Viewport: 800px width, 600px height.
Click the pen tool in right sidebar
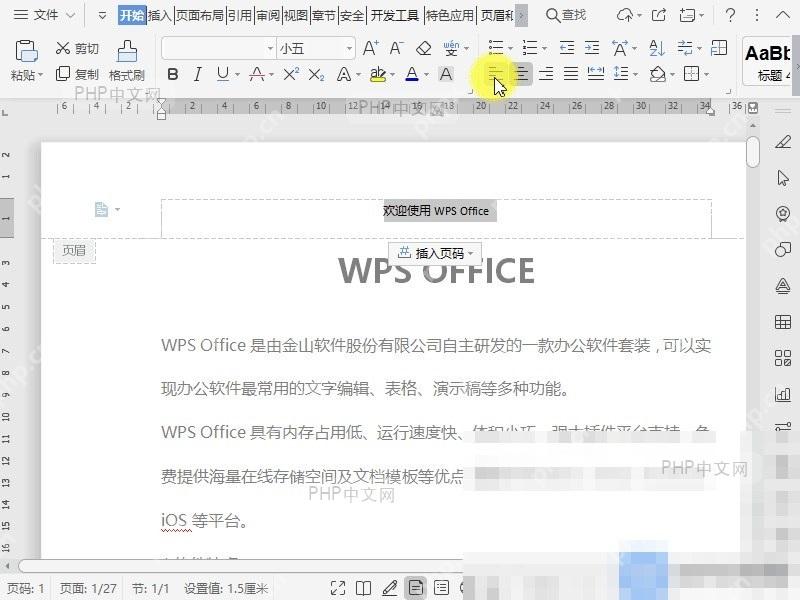[x=783, y=141]
